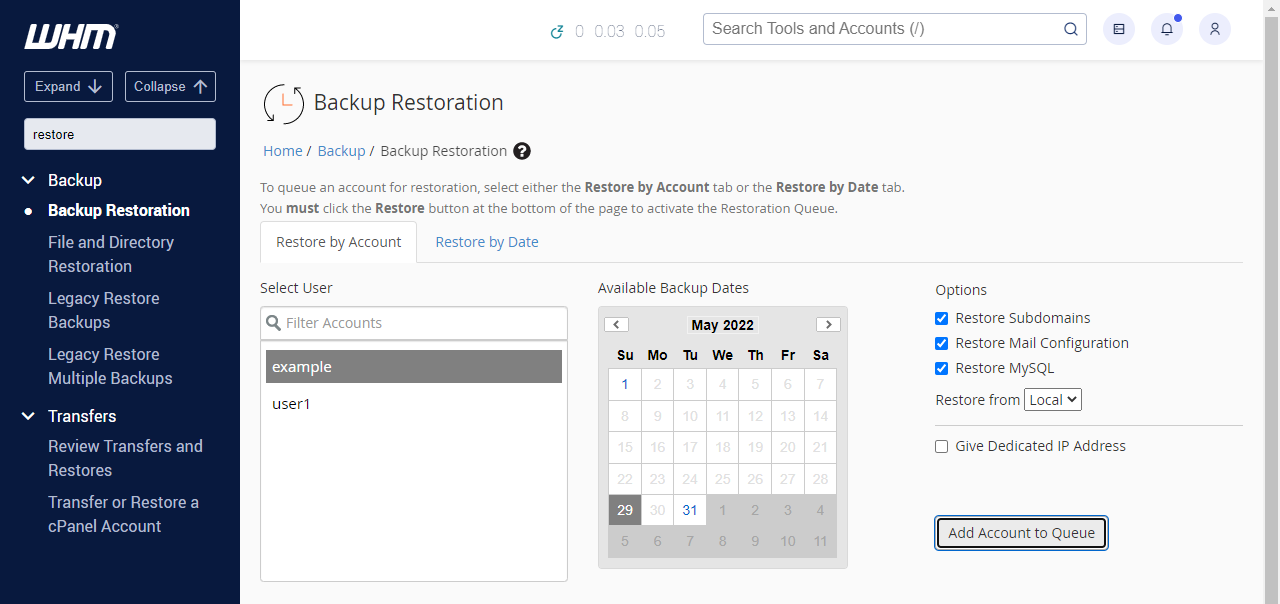
Task: Open Backup Restoration help via question mark icon
Action: tap(521, 151)
